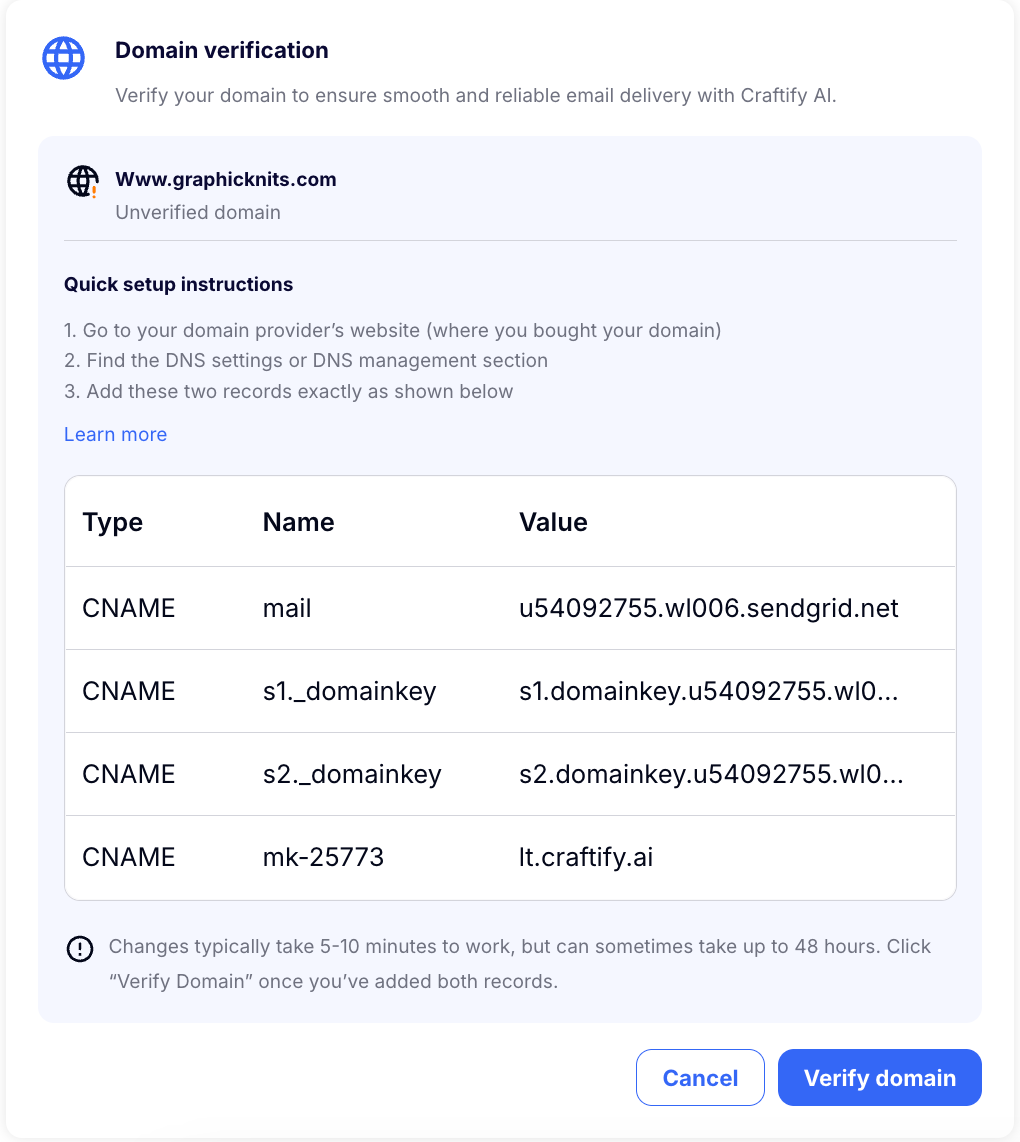The image size is (1020, 1142).
Task: Cancel the domain verification dialog
Action: pos(700,1077)
